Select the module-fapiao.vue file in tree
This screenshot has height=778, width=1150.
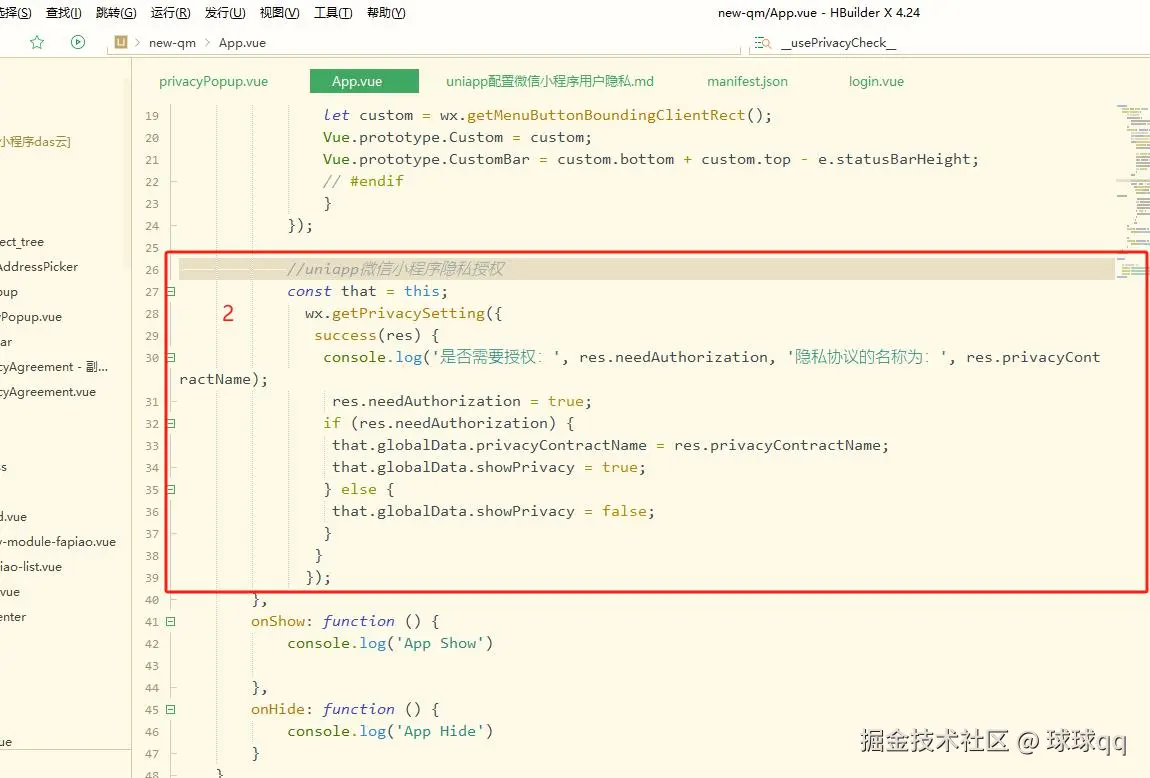coord(58,542)
